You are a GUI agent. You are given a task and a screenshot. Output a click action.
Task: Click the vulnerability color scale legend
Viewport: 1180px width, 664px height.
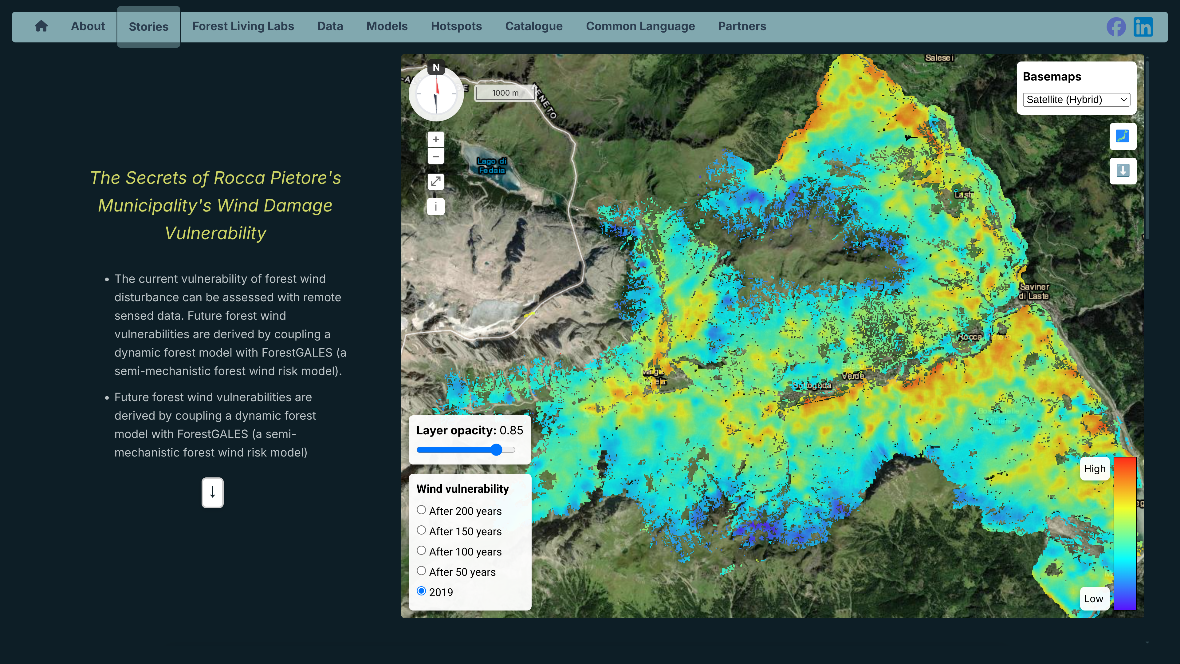pos(1125,533)
